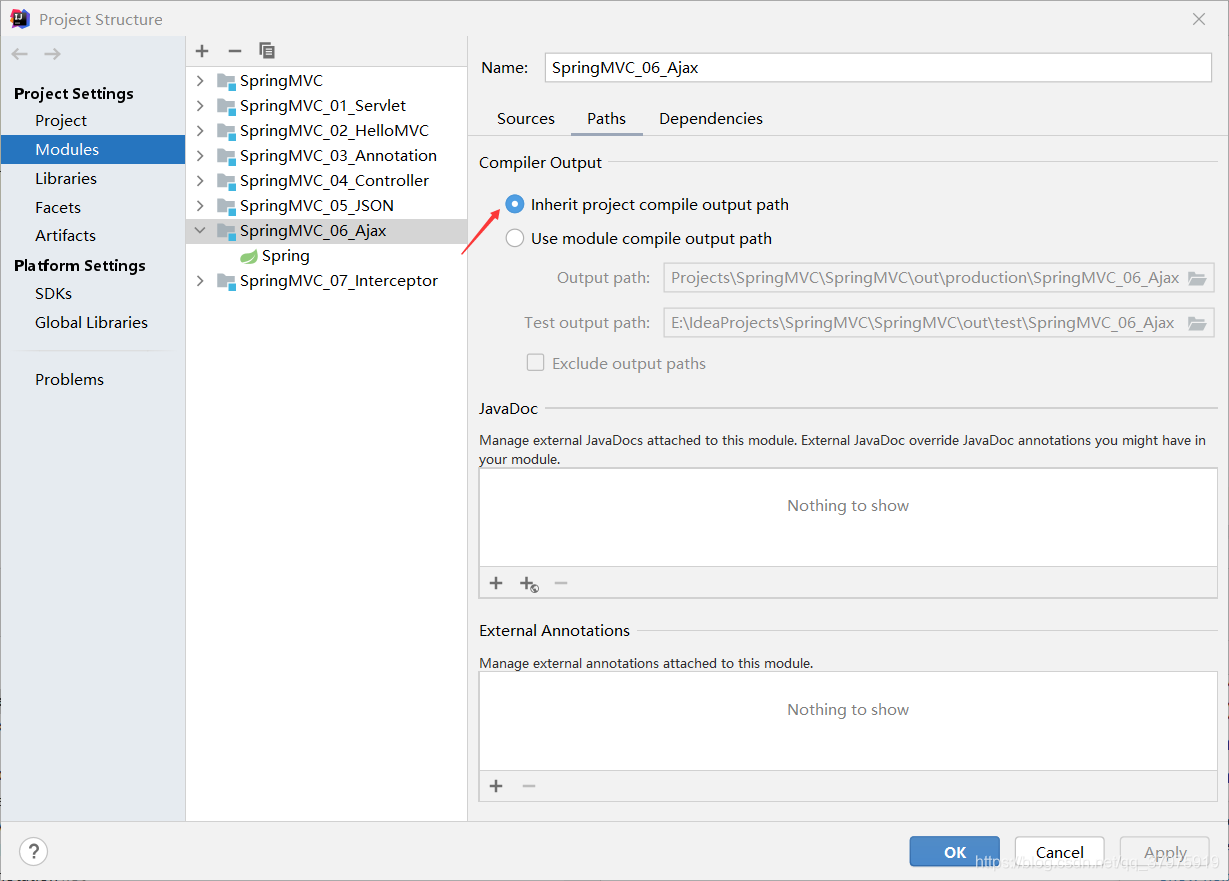1229x881 pixels.
Task: Browse folder for Test output path
Action: [x=1197, y=323]
